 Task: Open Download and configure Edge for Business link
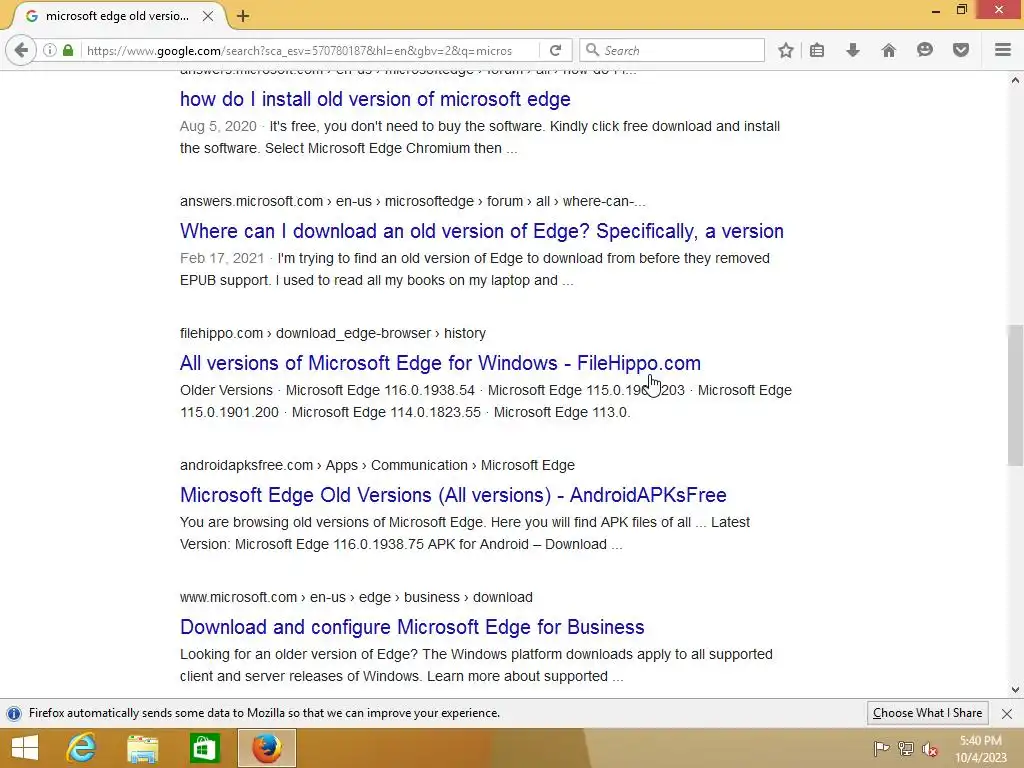(x=412, y=627)
